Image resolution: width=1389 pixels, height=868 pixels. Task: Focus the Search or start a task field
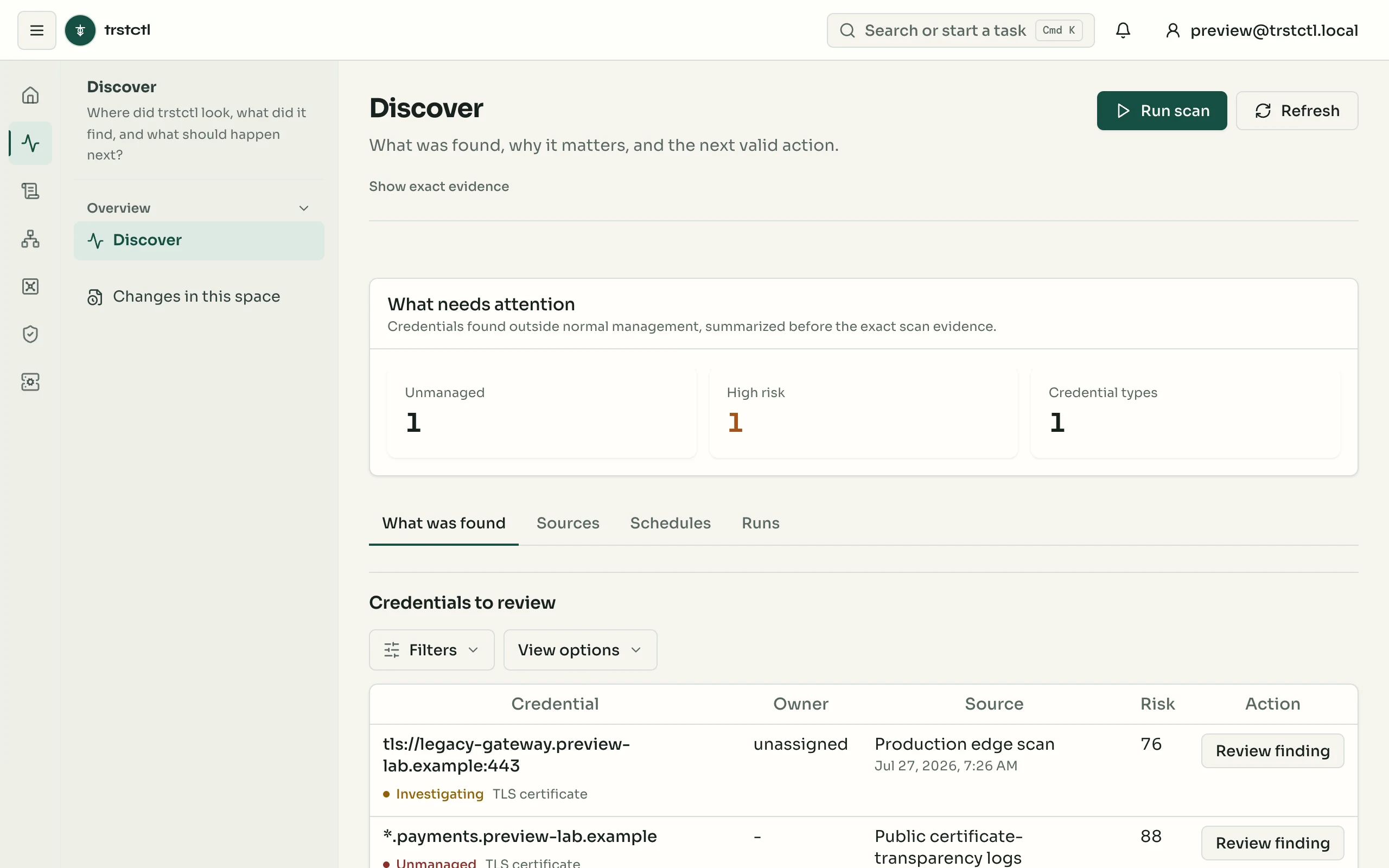(960, 30)
